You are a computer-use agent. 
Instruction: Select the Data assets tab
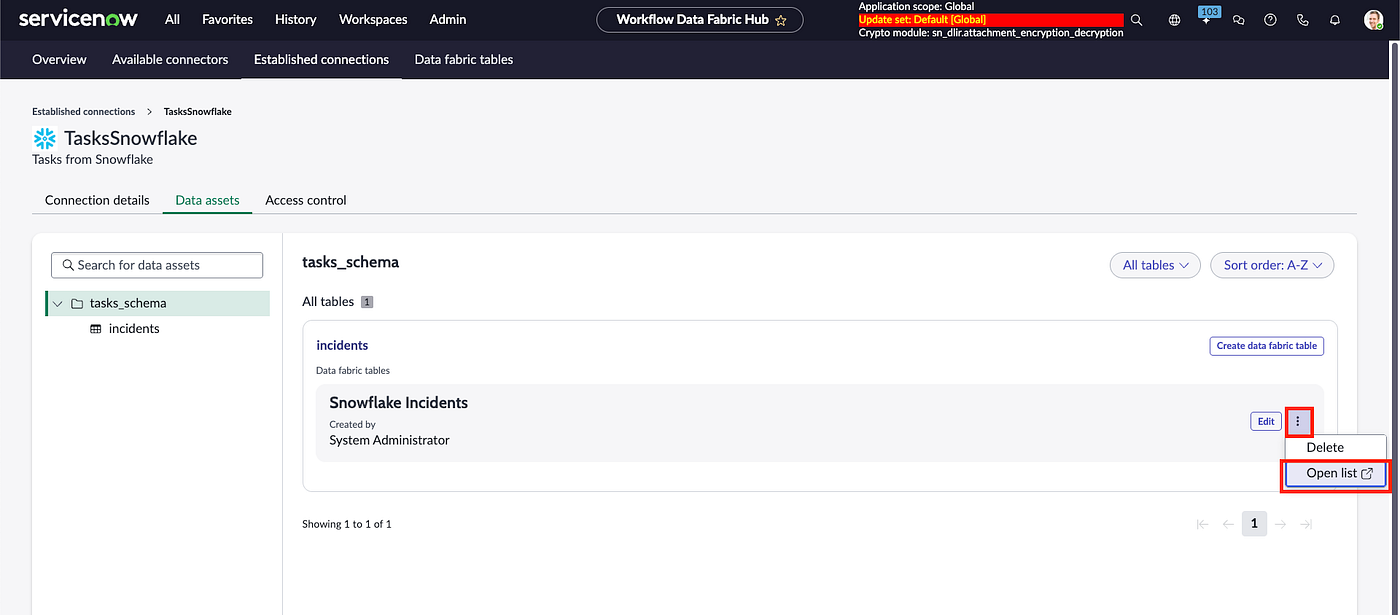[207, 200]
